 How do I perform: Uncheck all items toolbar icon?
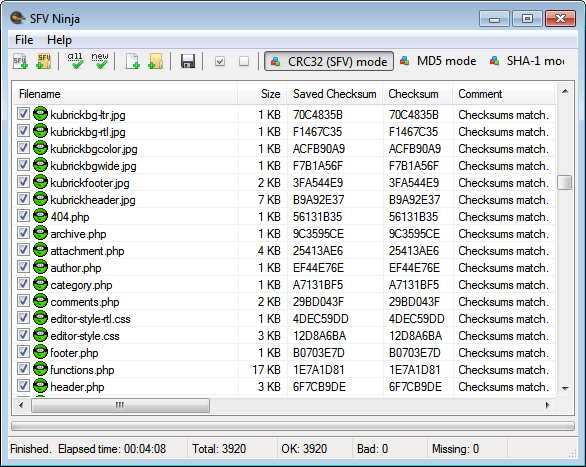click(244, 61)
